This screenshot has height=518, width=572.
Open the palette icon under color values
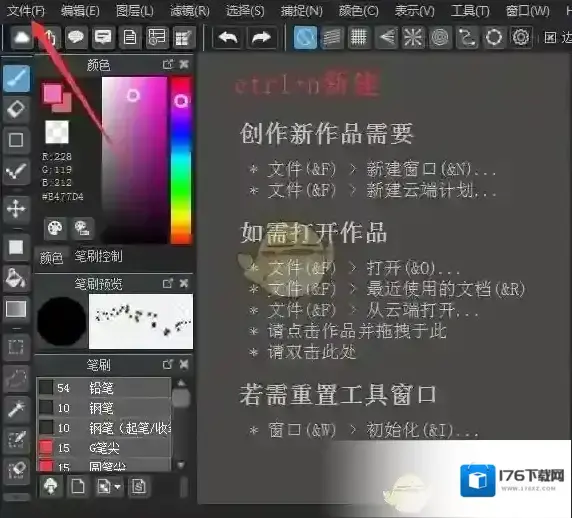tap(55, 229)
